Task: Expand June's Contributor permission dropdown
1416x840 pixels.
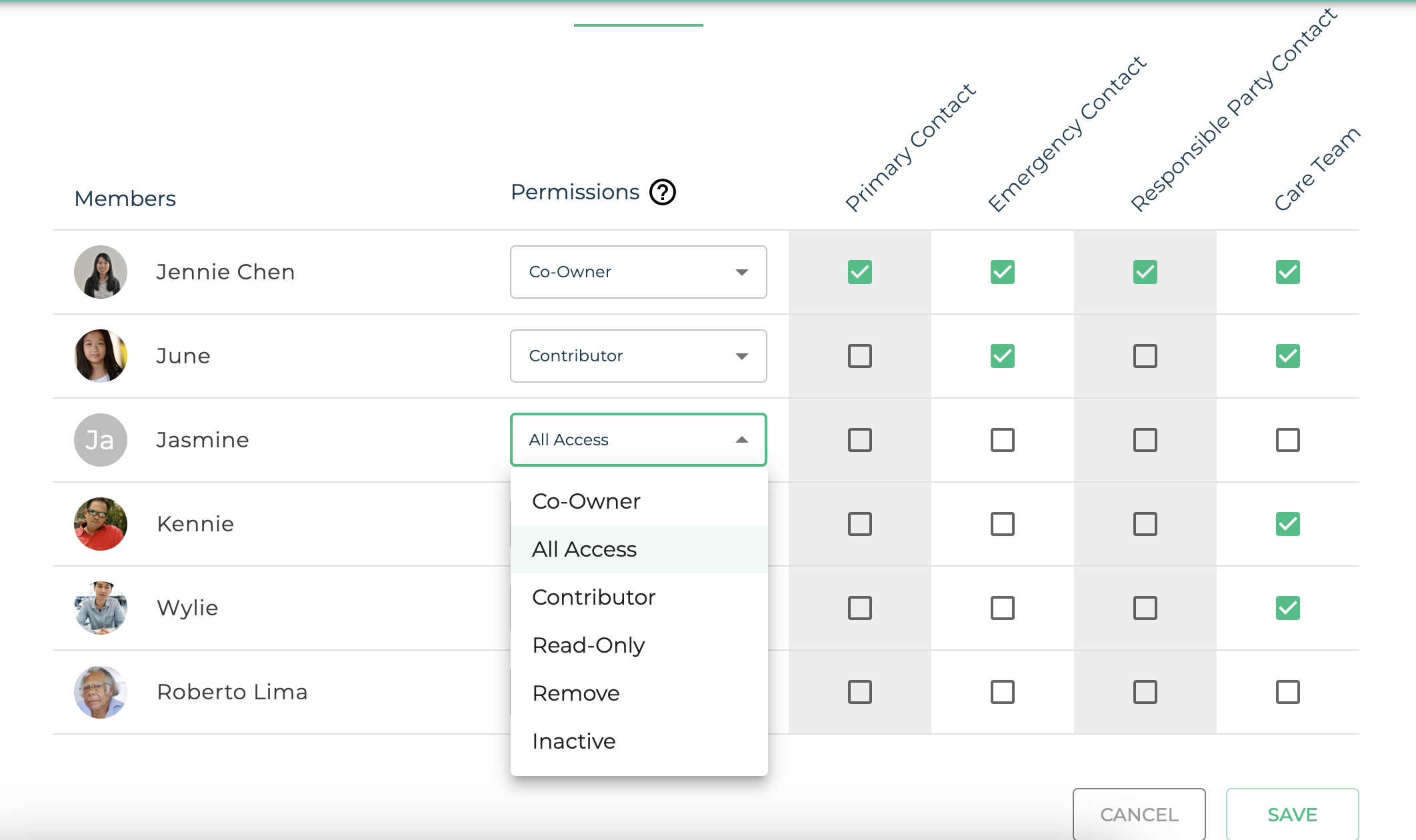Action: (x=638, y=356)
